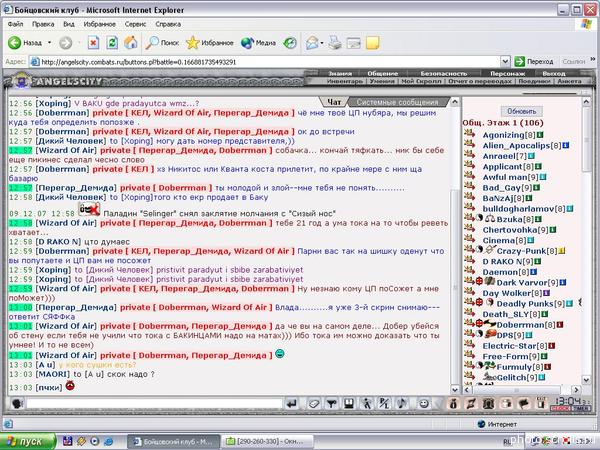Click the eraser clear-chat icon
The image size is (600, 450).
click(x=314, y=403)
